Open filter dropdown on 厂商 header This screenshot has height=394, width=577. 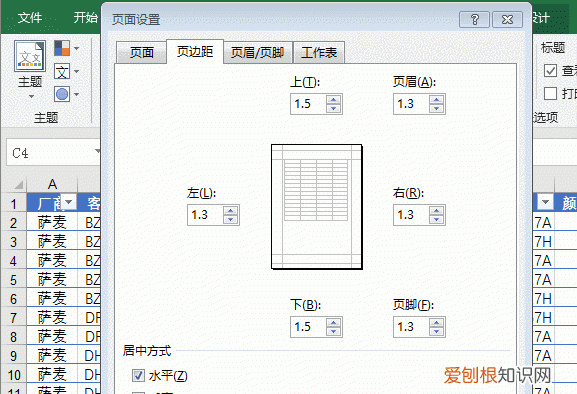click(x=68, y=202)
